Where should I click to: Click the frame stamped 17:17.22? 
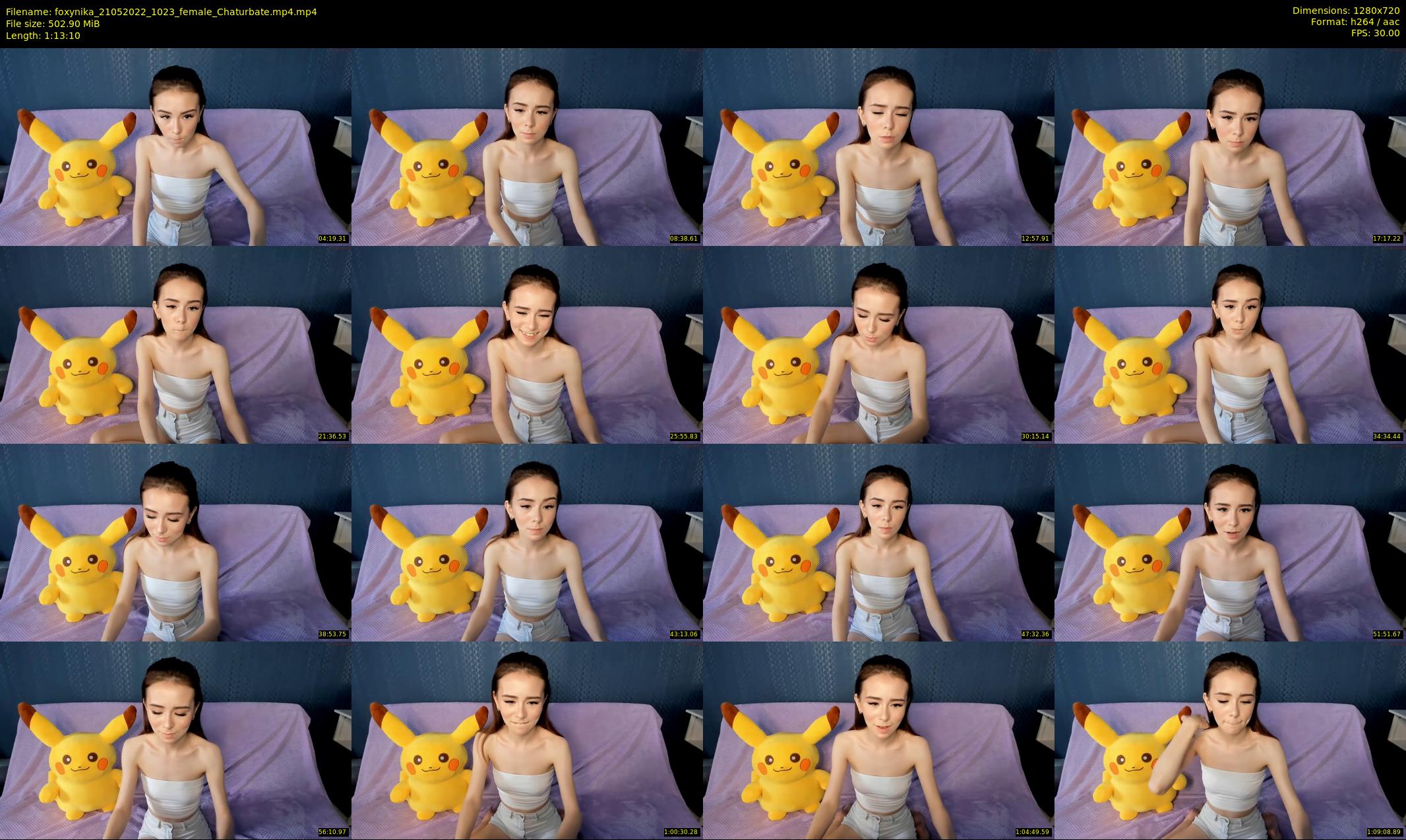(1230, 146)
